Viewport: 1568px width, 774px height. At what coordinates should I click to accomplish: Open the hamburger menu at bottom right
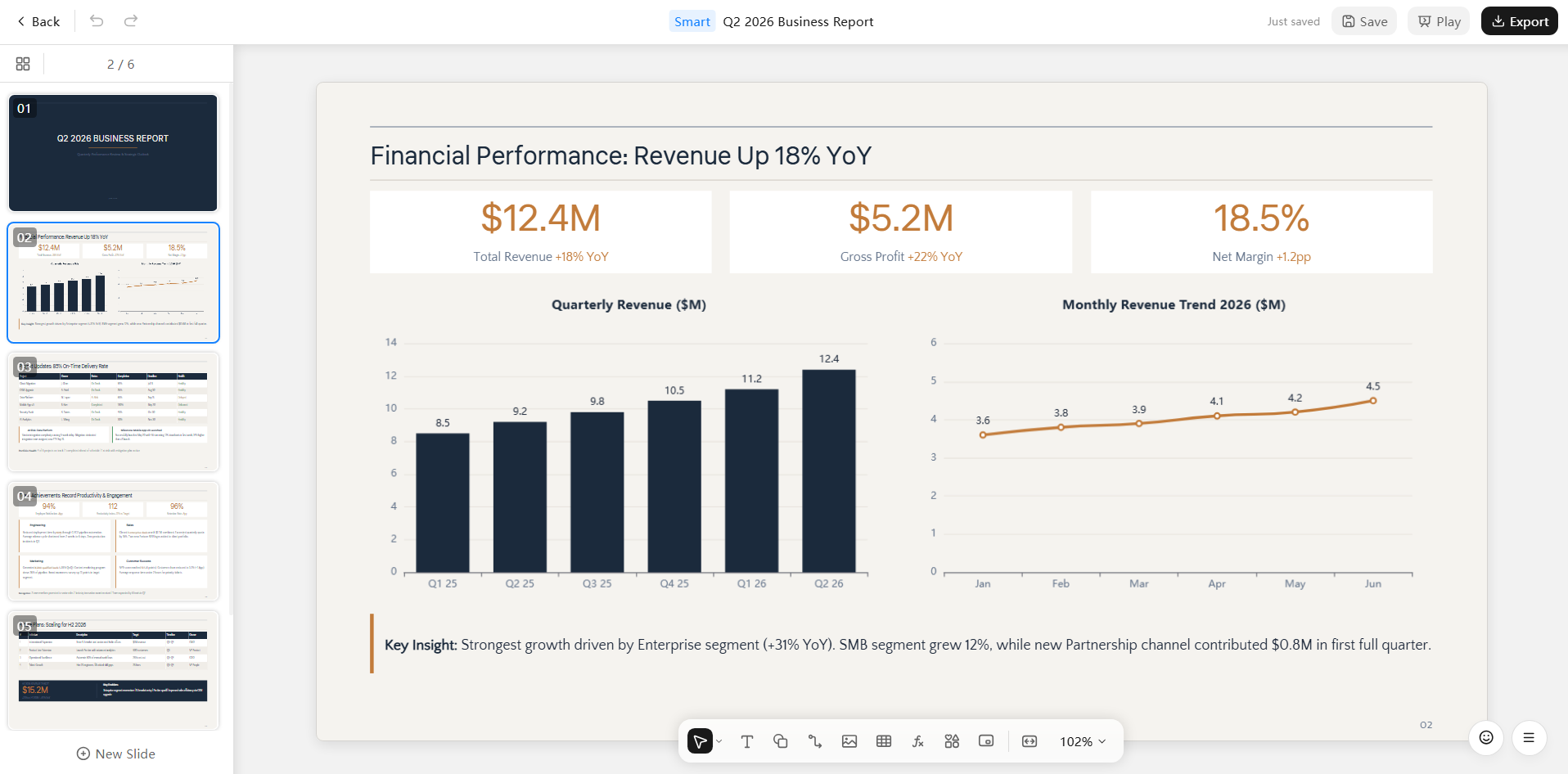[x=1529, y=737]
